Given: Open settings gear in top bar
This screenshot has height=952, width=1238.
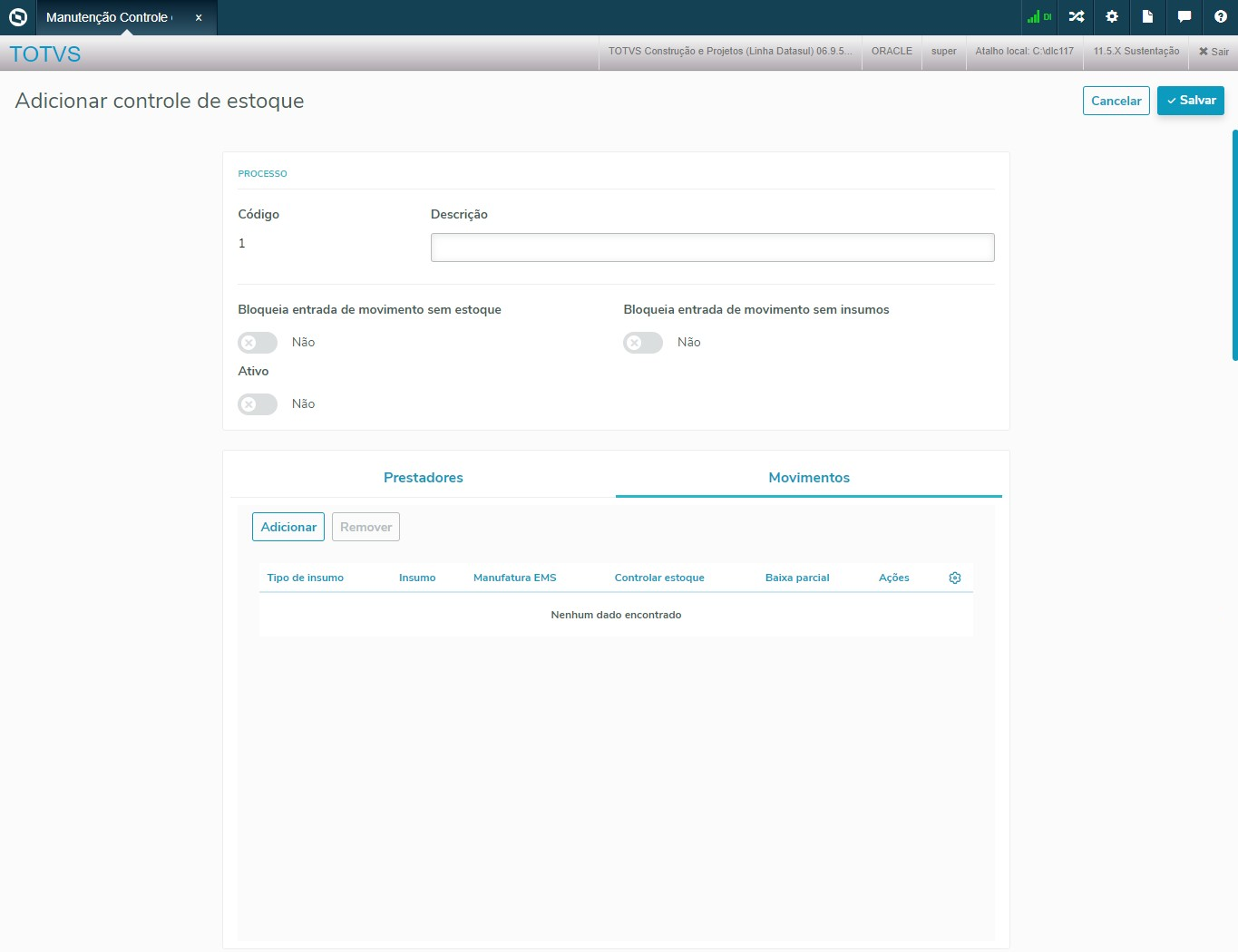Looking at the screenshot, I should point(1112,17).
